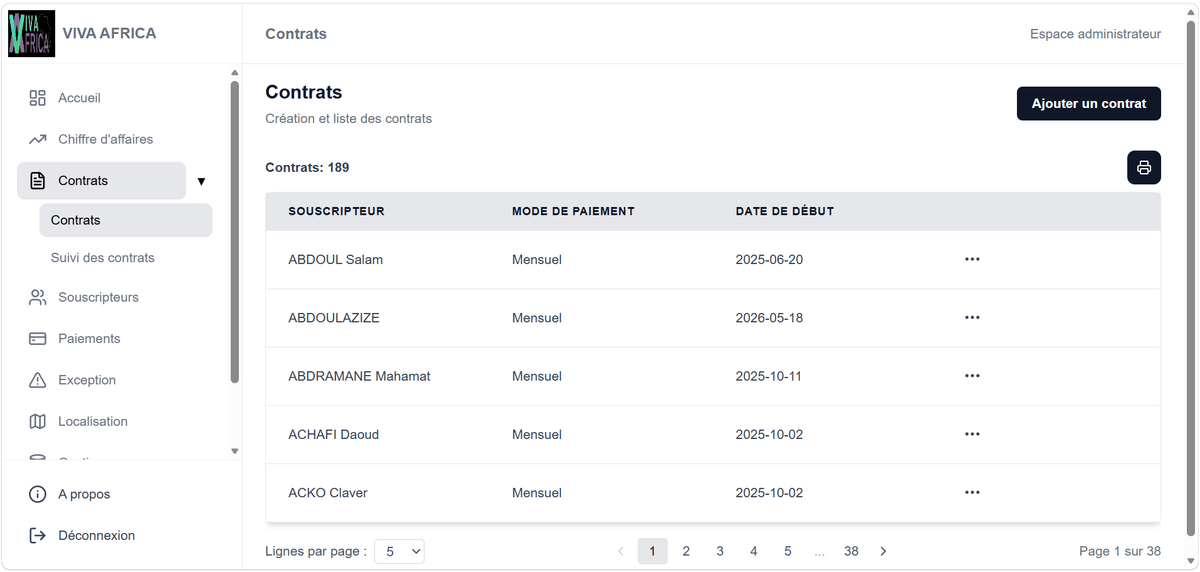Click the Contrats document icon in sidebar
This screenshot has width=1200, height=572.
[x=38, y=181]
